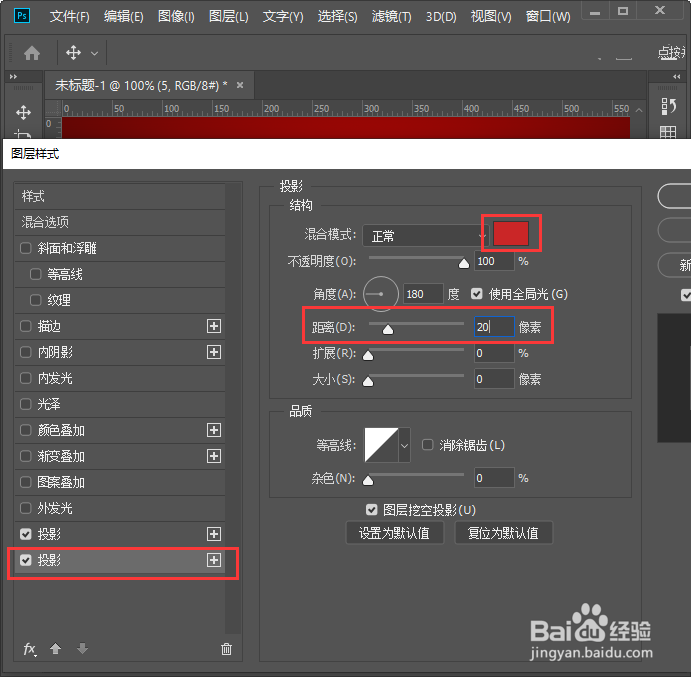Open the 混合模式 dropdown set to 正常
The image size is (691, 677).
click(x=425, y=236)
